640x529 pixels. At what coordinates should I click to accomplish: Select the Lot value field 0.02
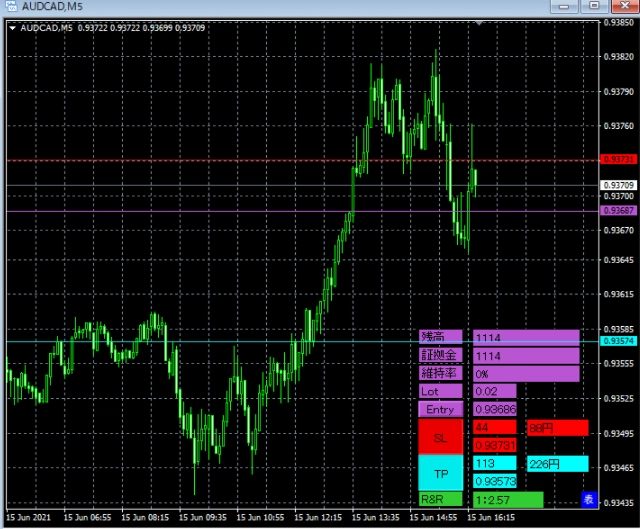(495, 391)
